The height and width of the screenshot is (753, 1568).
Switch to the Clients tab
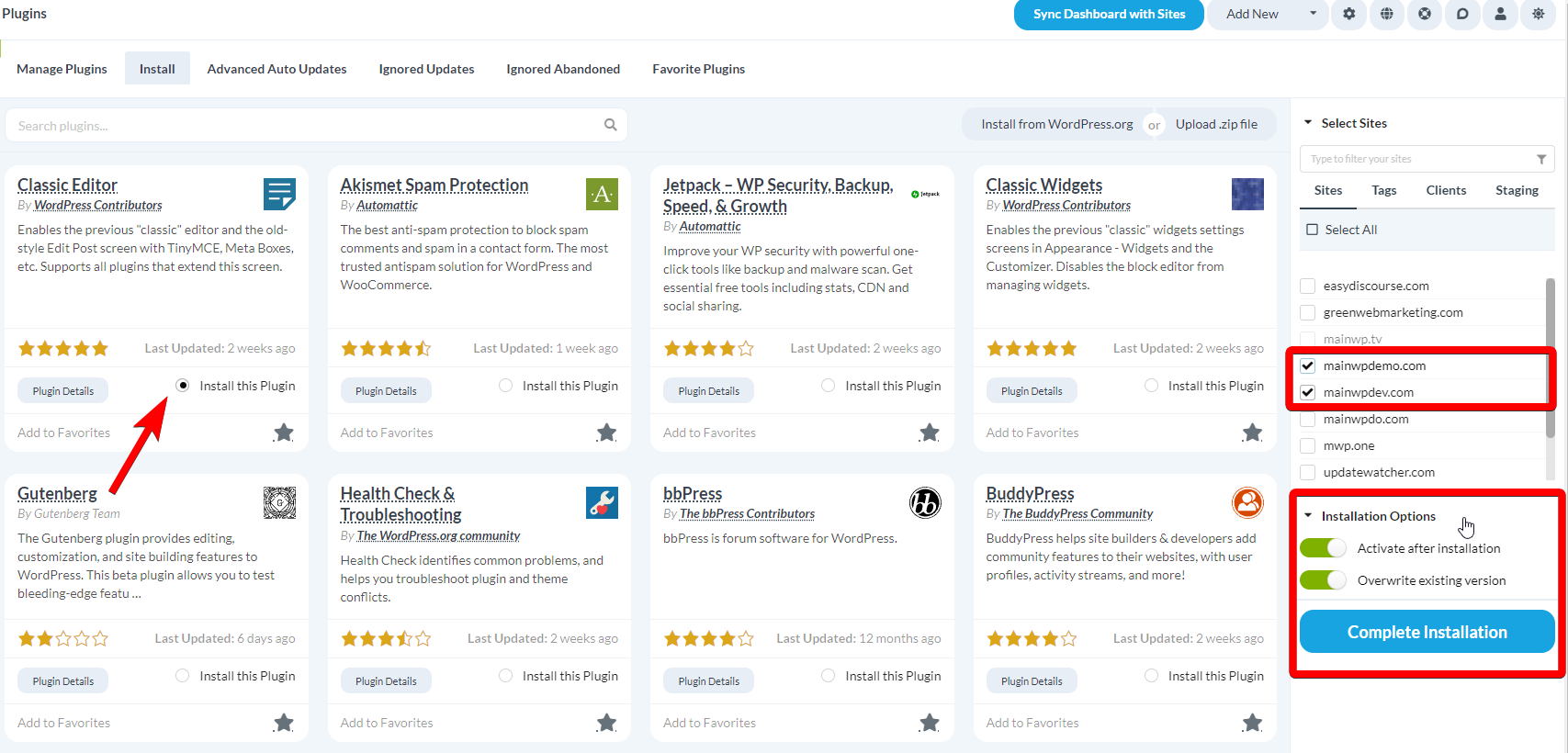click(x=1446, y=190)
